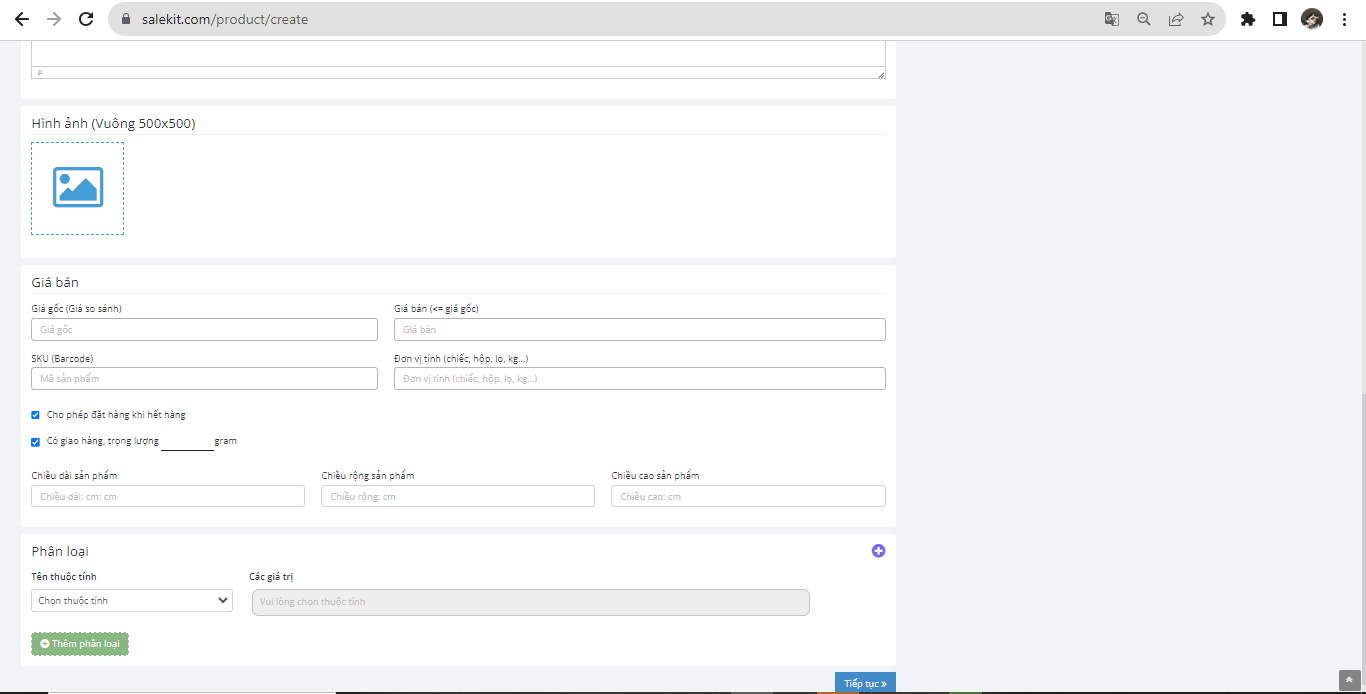This screenshot has width=1366, height=694.
Task: Click the Đơn vị tính input field
Action: click(639, 379)
